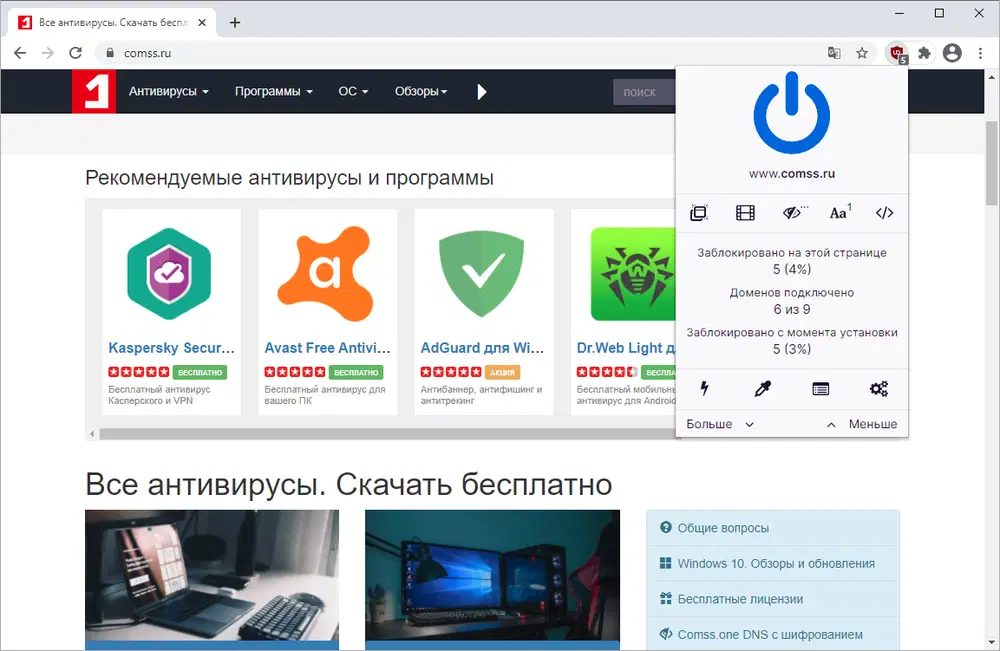Toggle block remote fonts Aa icon
This screenshot has height=651, width=1000.
[x=840, y=212]
